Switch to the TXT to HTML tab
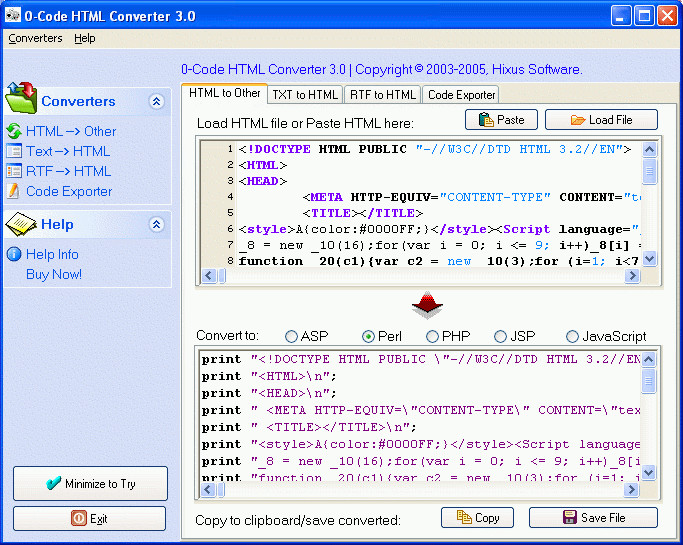Image resolution: width=683 pixels, height=545 pixels. pos(305,95)
